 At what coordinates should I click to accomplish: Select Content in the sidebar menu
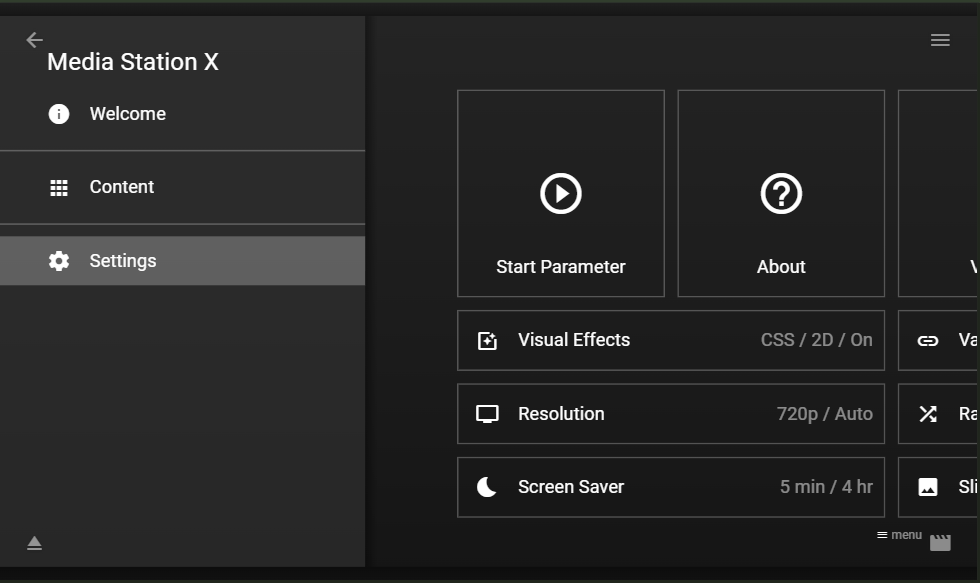122,187
